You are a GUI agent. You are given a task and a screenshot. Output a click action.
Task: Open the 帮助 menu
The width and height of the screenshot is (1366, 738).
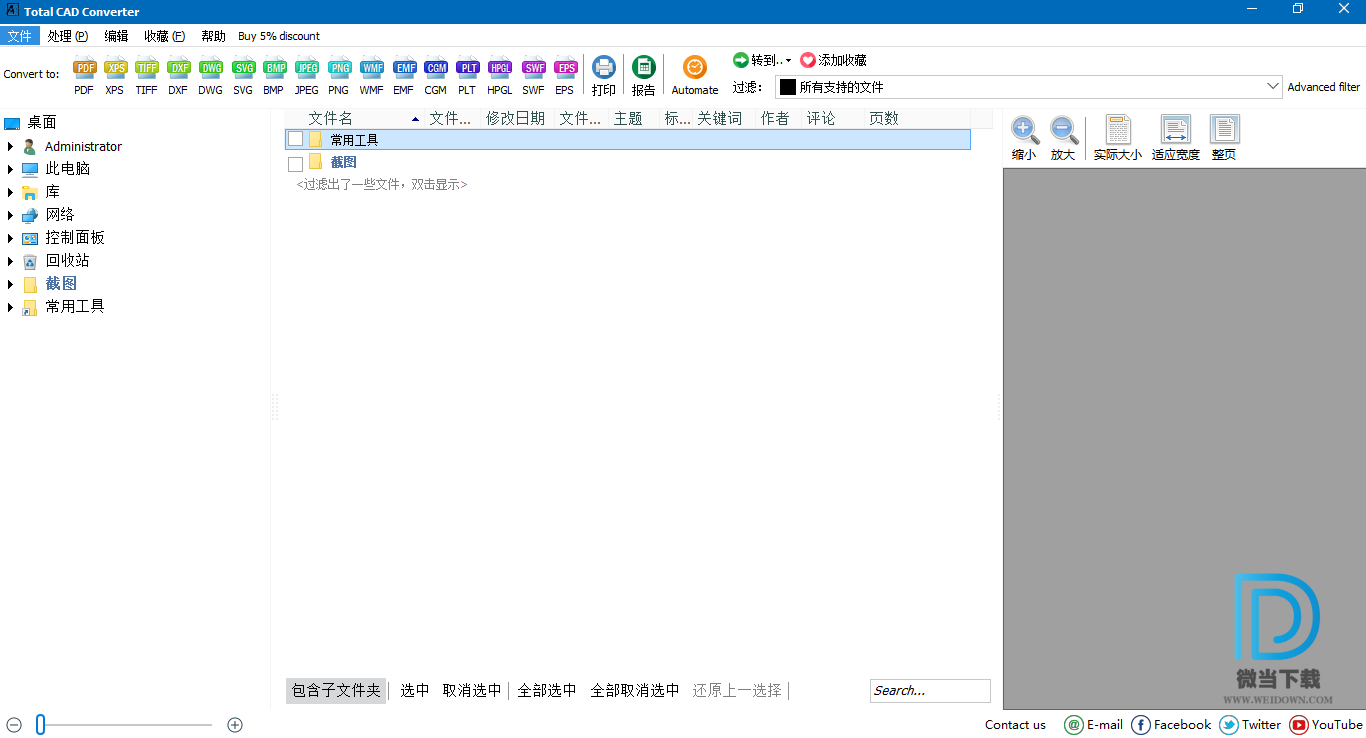213,36
